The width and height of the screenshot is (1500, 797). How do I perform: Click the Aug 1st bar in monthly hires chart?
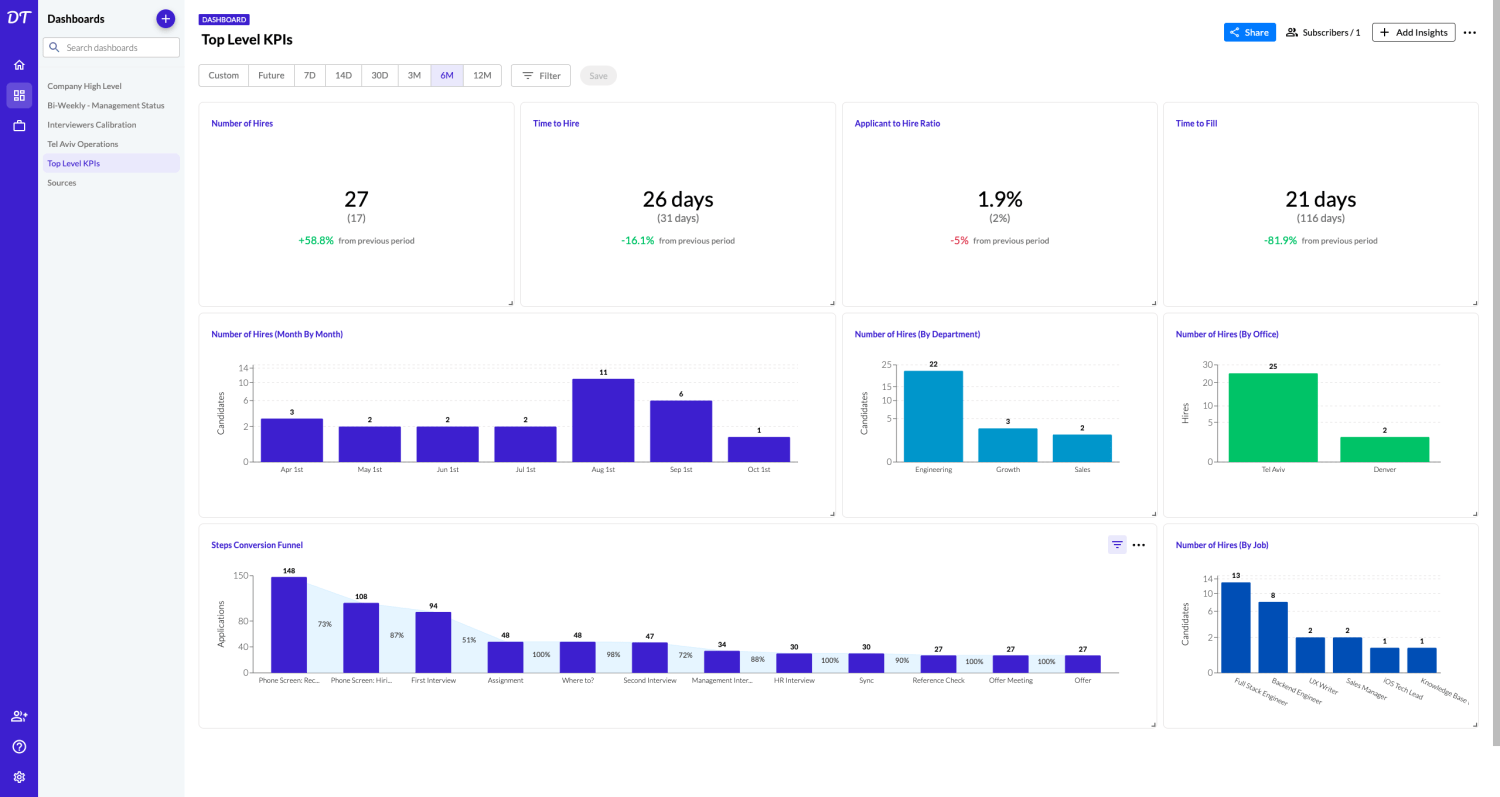coord(603,420)
